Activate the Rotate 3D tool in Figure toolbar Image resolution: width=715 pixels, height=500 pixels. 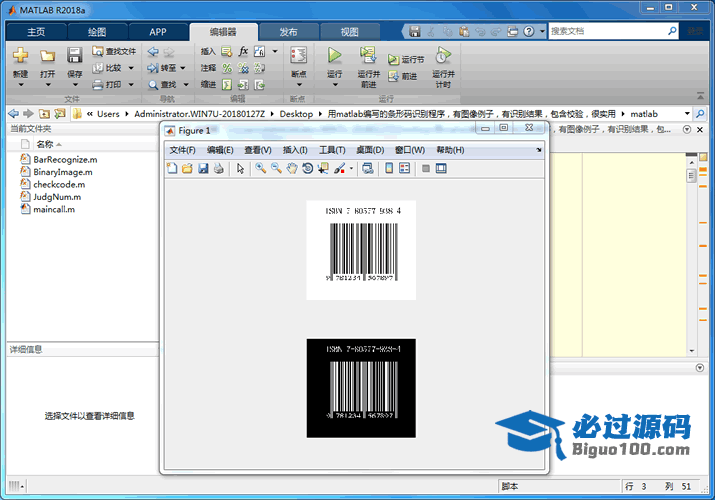[x=307, y=169]
